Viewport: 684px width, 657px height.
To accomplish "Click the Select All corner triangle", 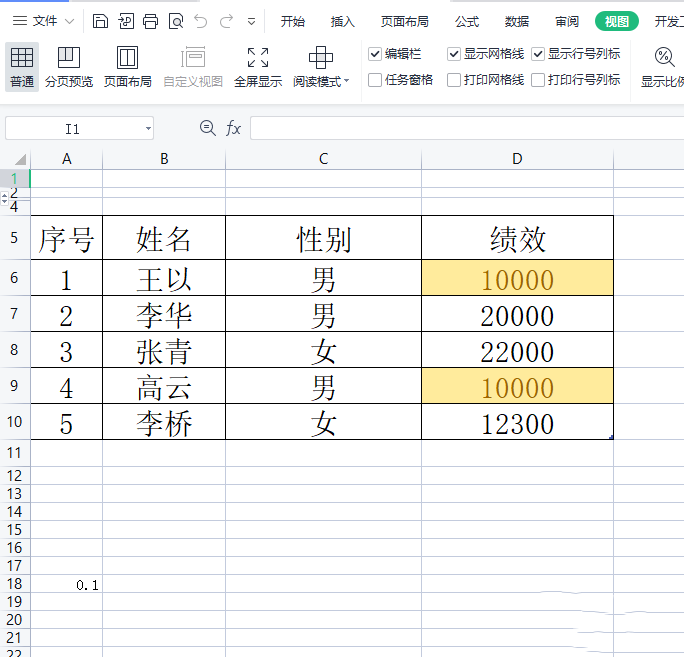I will click(20, 159).
